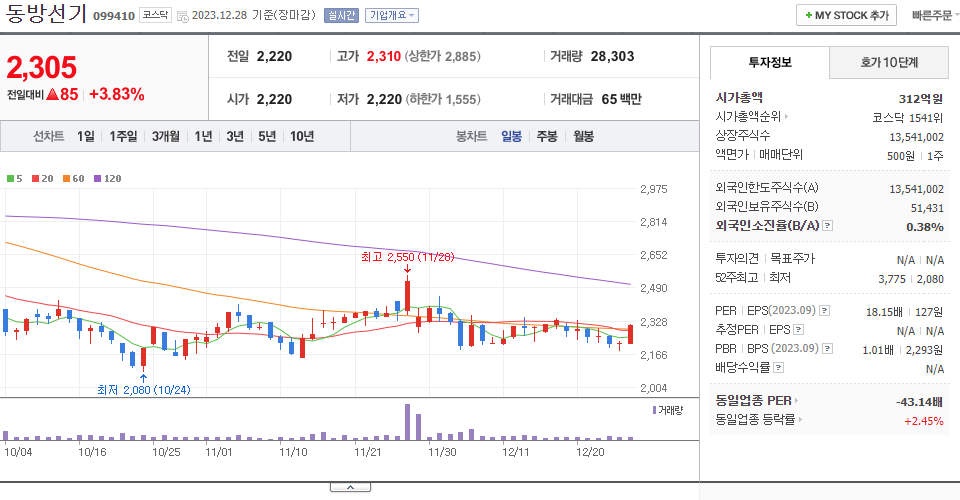Click the purple 거래량 legend marker
Image resolution: width=960 pixels, height=500 pixels.
pos(654,410)
